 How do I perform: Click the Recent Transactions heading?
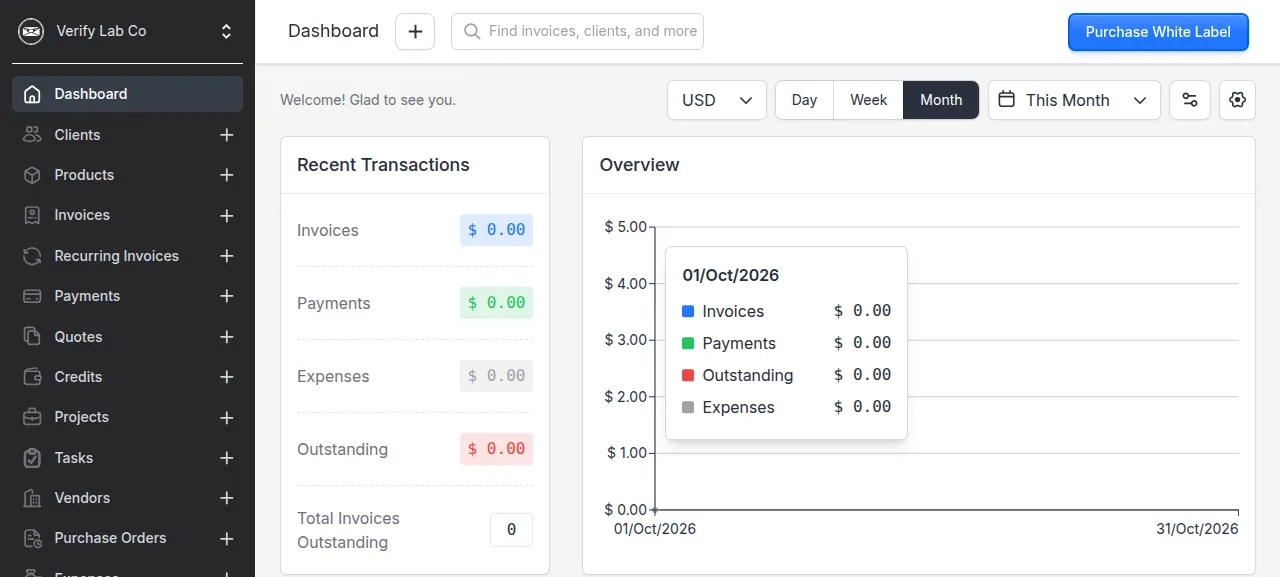383,165
